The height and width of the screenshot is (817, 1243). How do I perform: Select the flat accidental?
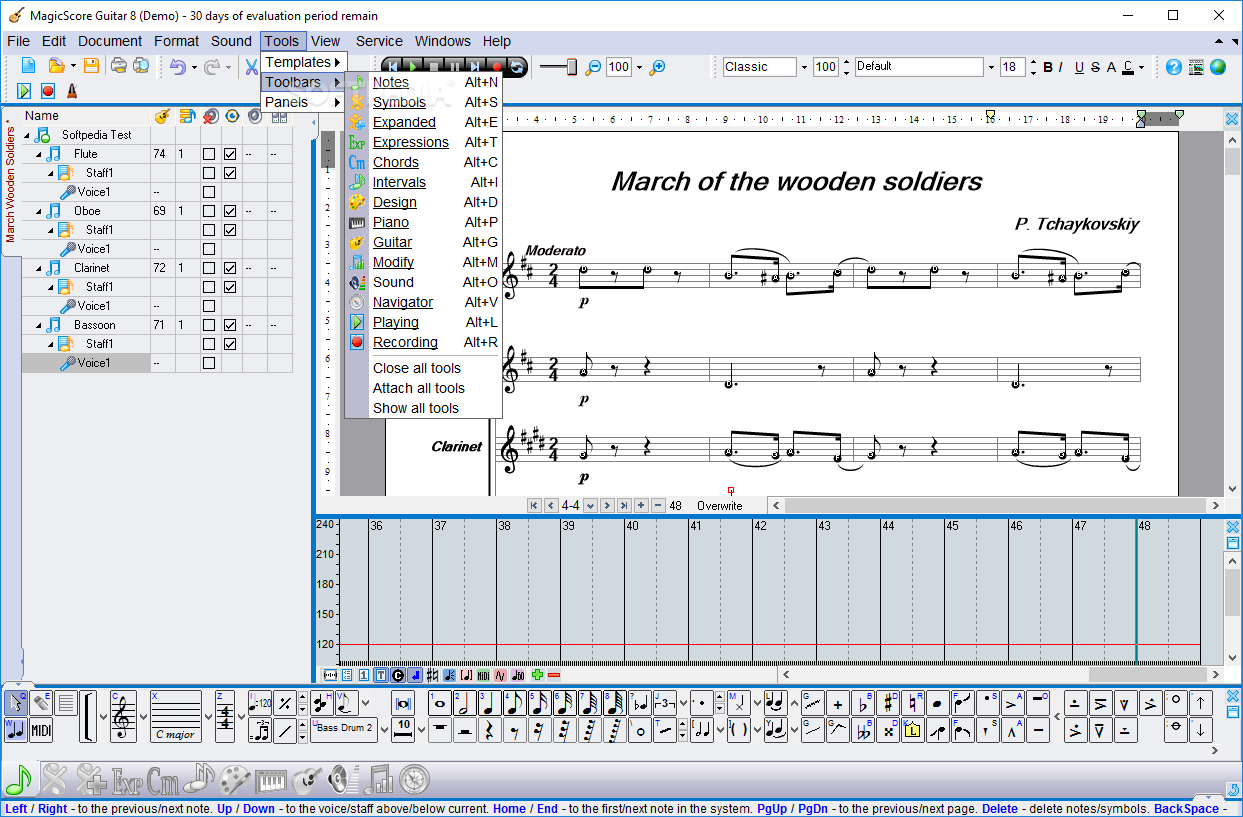coord(863,703)
